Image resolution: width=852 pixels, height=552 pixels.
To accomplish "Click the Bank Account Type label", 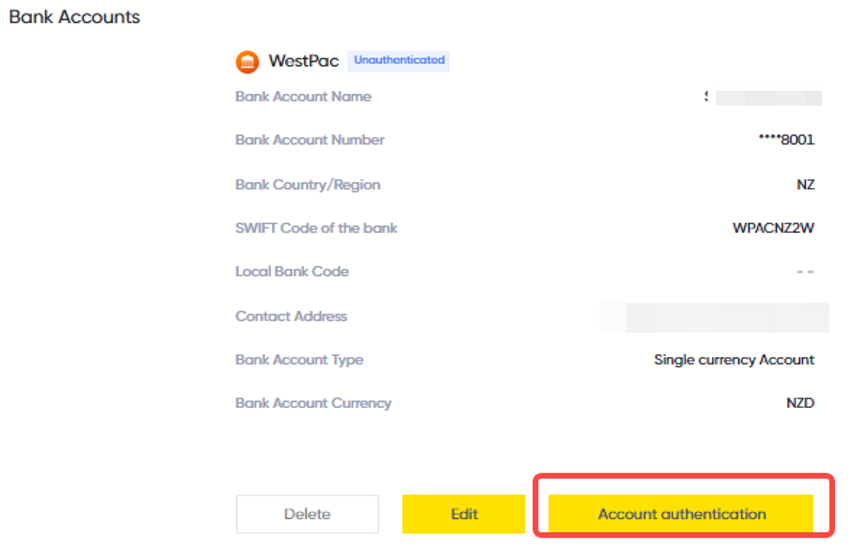I will tap(299, 360).
